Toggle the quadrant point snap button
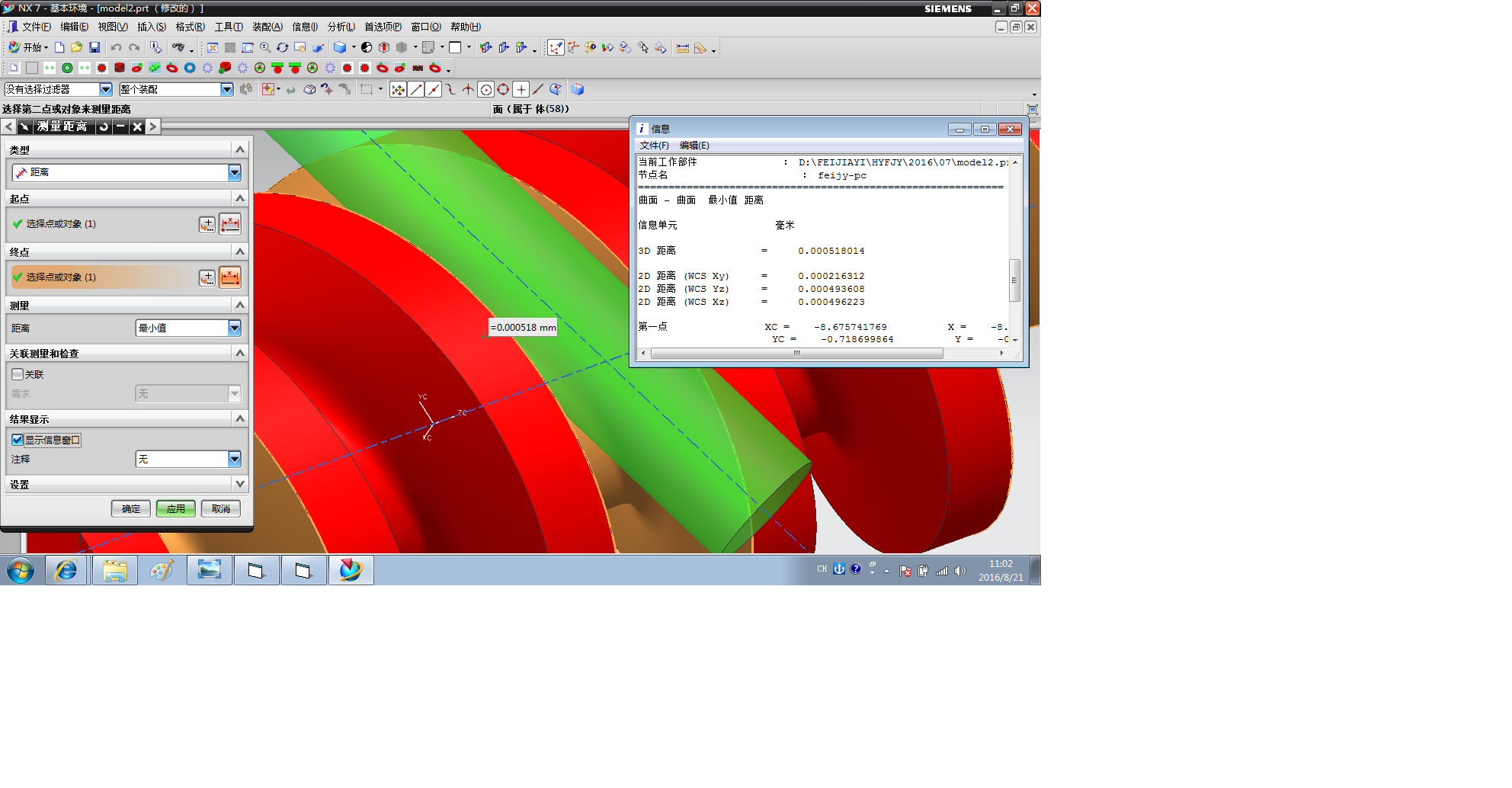 pyautogui.click(x=503, y=89)
